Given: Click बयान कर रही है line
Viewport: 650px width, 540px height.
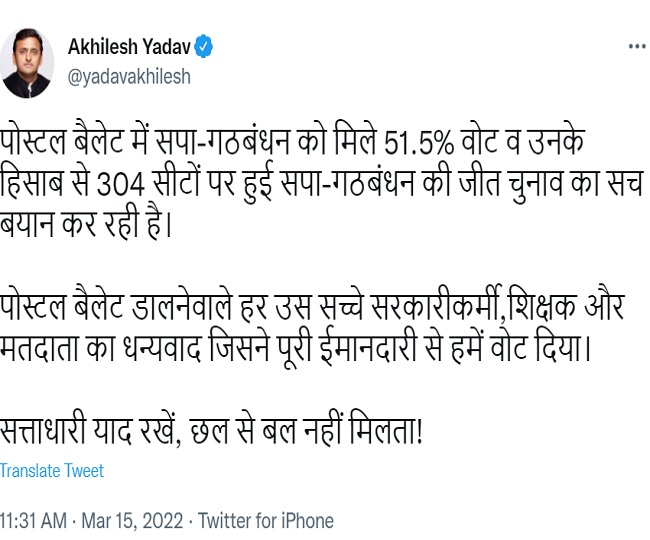Looking at the screenshot, I should tap(85, 224).
